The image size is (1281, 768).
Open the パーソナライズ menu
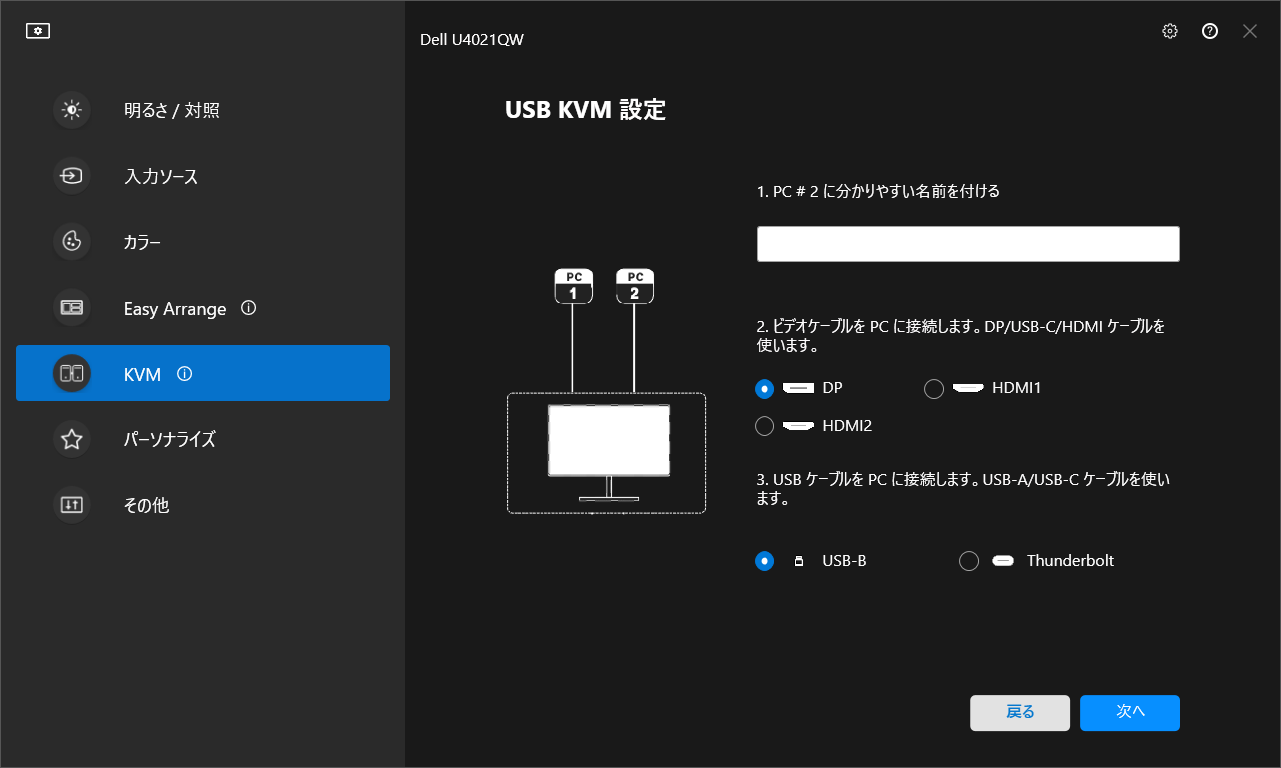(x=203, y=439)
